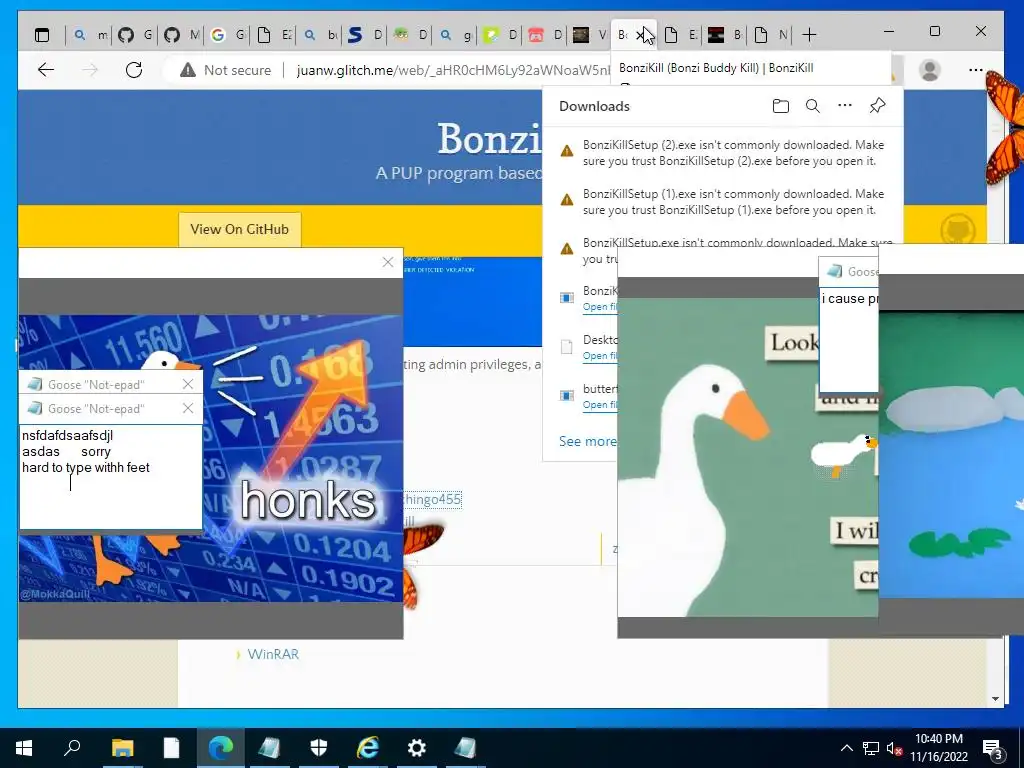Image resolution: width=1024 pixels, height=768 pixels.
Task: Search downloads with the magnifier icon
Action: pyautogui.click(x=812, y=106)
